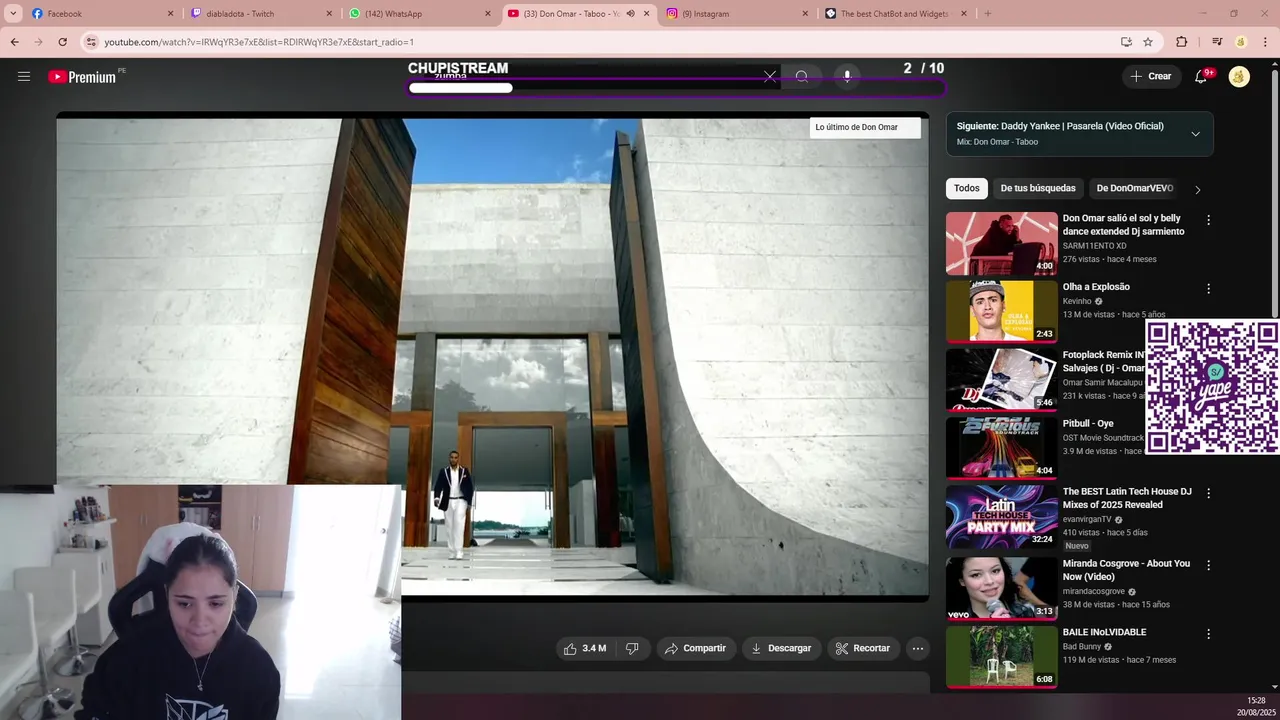
Task: Start voice search with the microphone
Action: click(x=847, y=77)
